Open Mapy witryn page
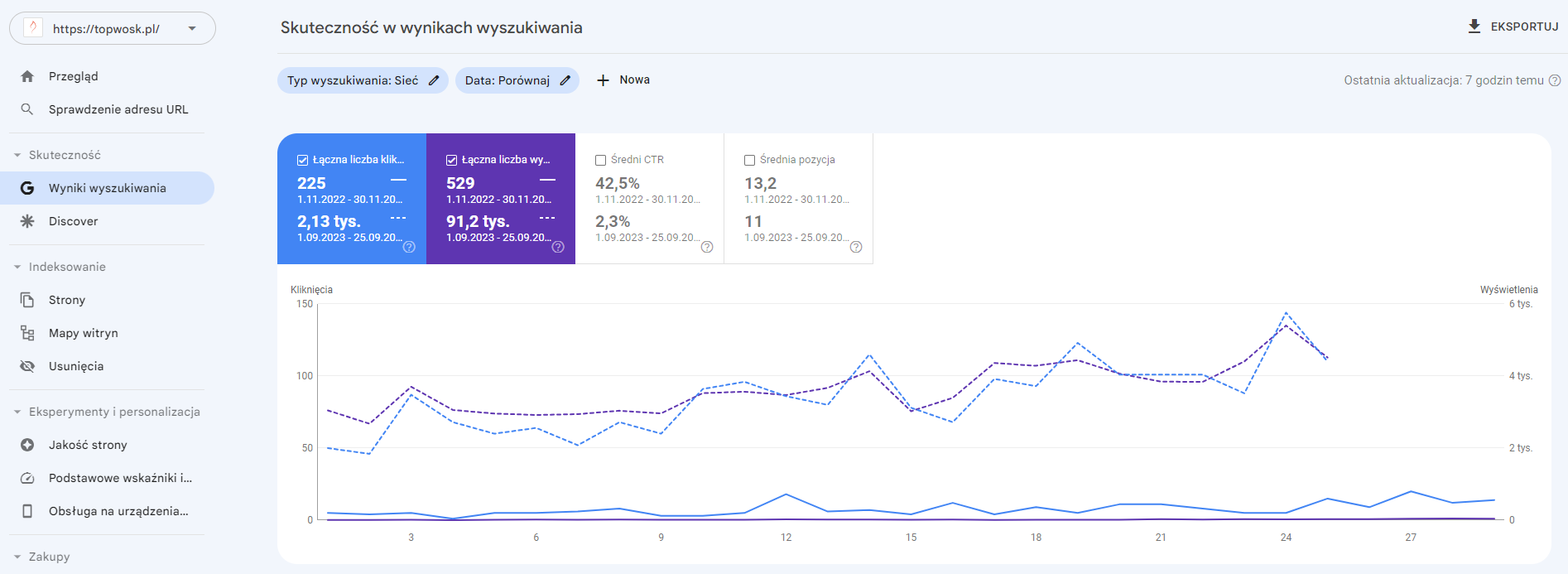Viewport: 1568px width, 574px height. coord(107,333)
